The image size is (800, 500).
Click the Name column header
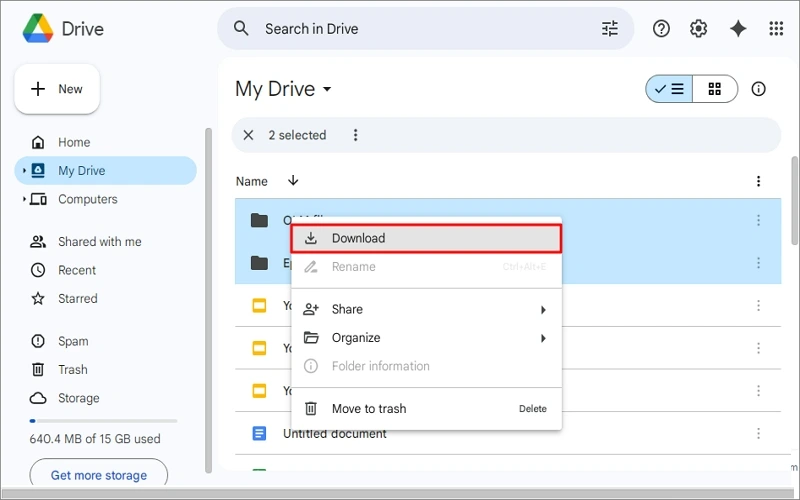click(252, 182)
